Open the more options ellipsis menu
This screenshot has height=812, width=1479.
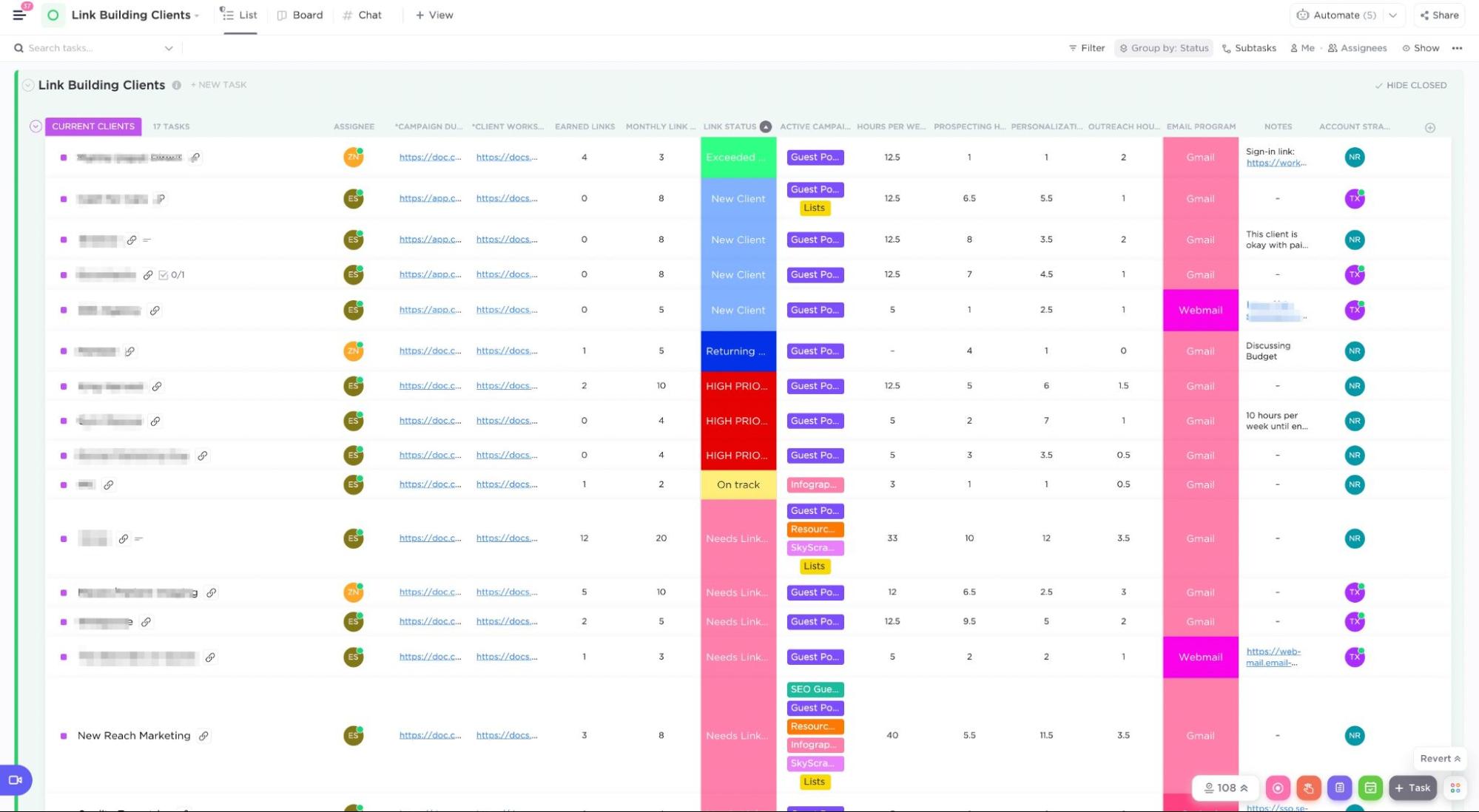(x=1457, y=48)
